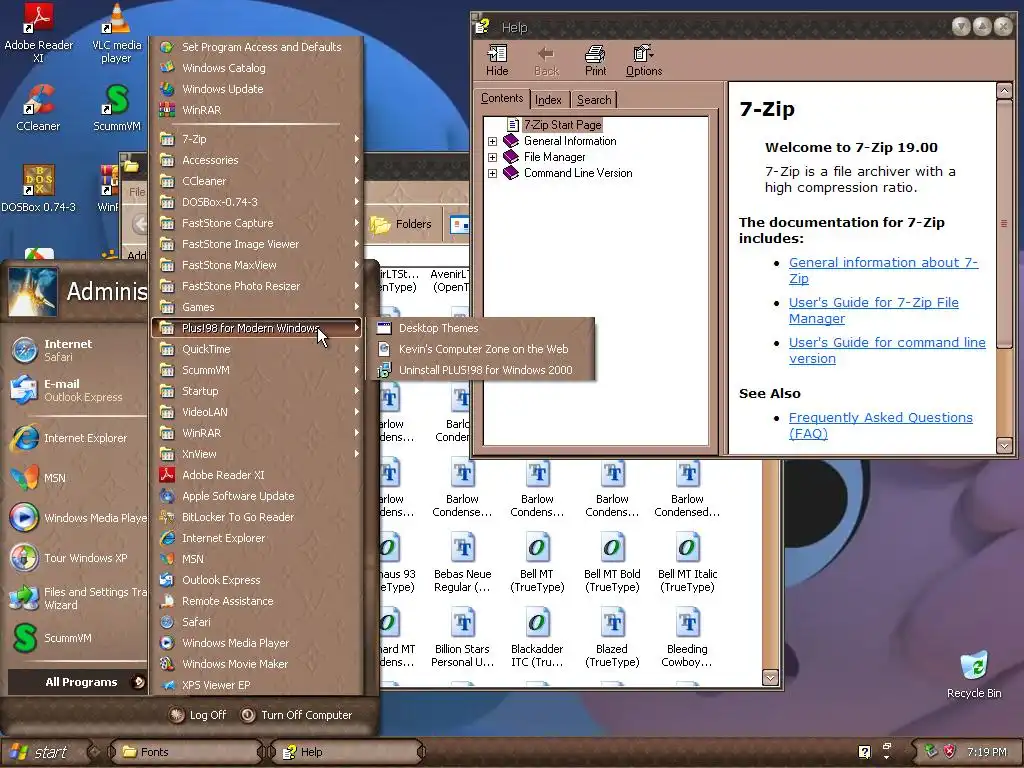Open Blackadder ITC font icon

point(537,637)
